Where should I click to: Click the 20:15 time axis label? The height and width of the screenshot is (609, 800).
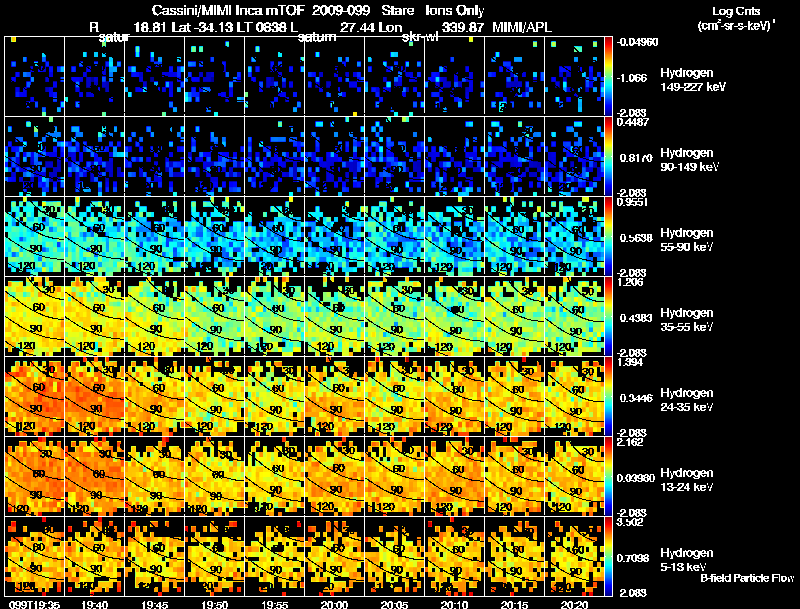(514, 604)
